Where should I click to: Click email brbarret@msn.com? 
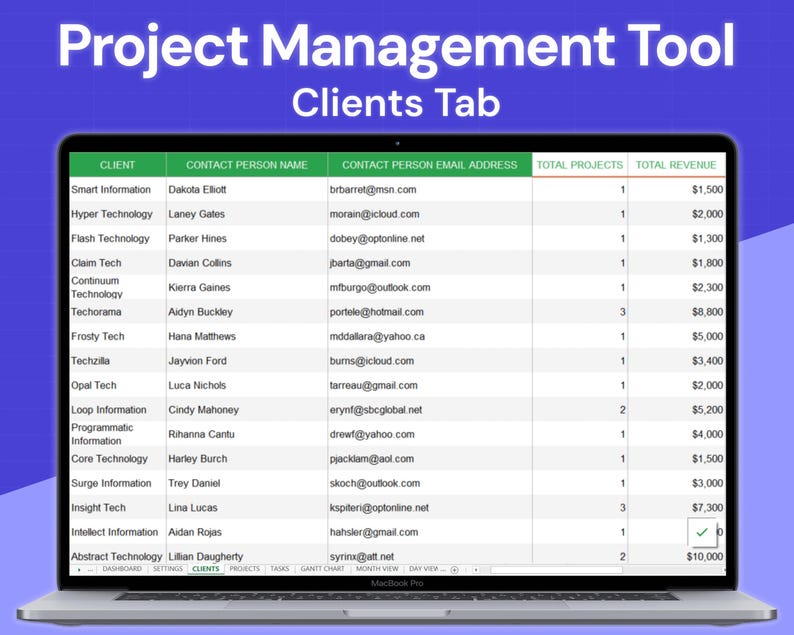tap(373, 189)
